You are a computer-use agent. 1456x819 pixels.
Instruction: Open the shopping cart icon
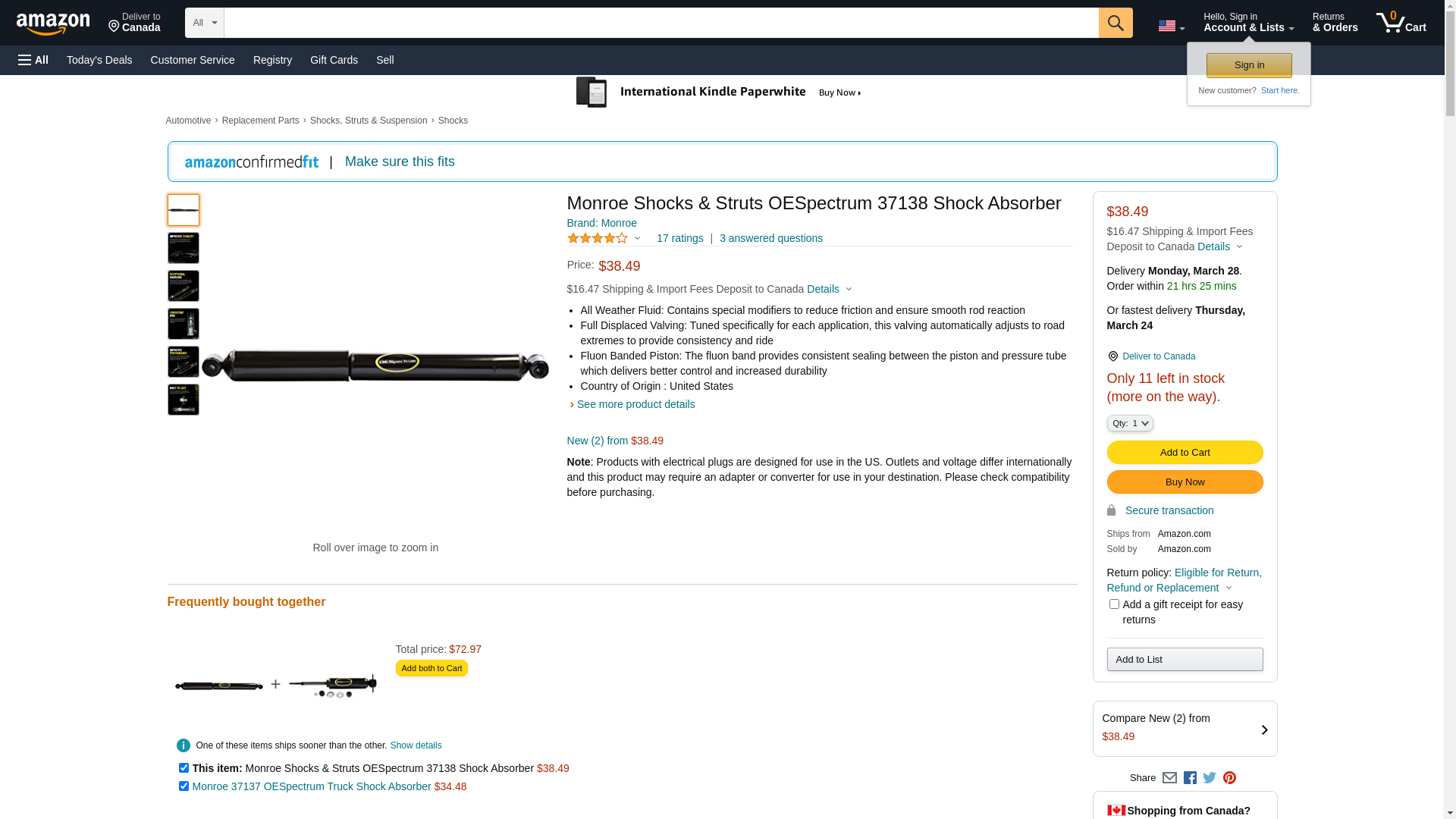pyautogui.click(x=1400, y=23)
